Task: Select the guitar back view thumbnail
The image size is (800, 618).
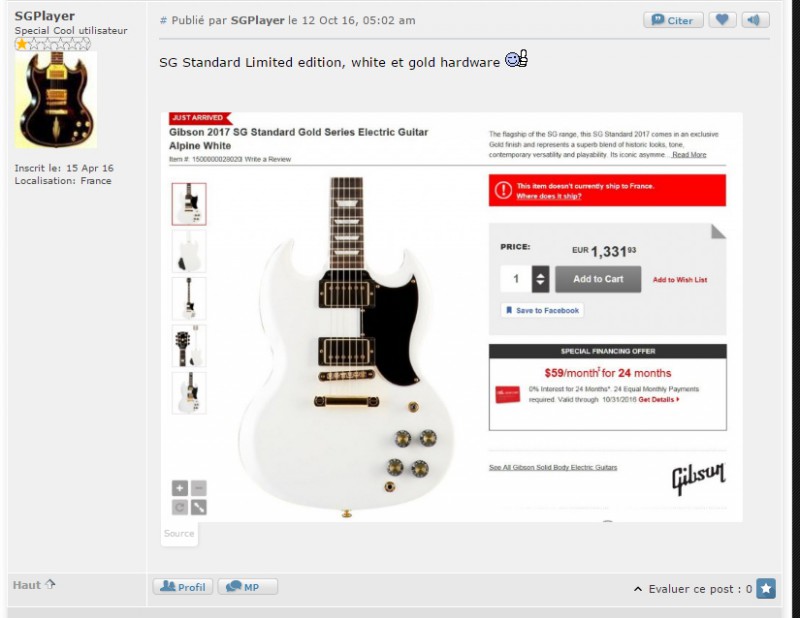Action: pyautogui.click(x=189, y=251)
